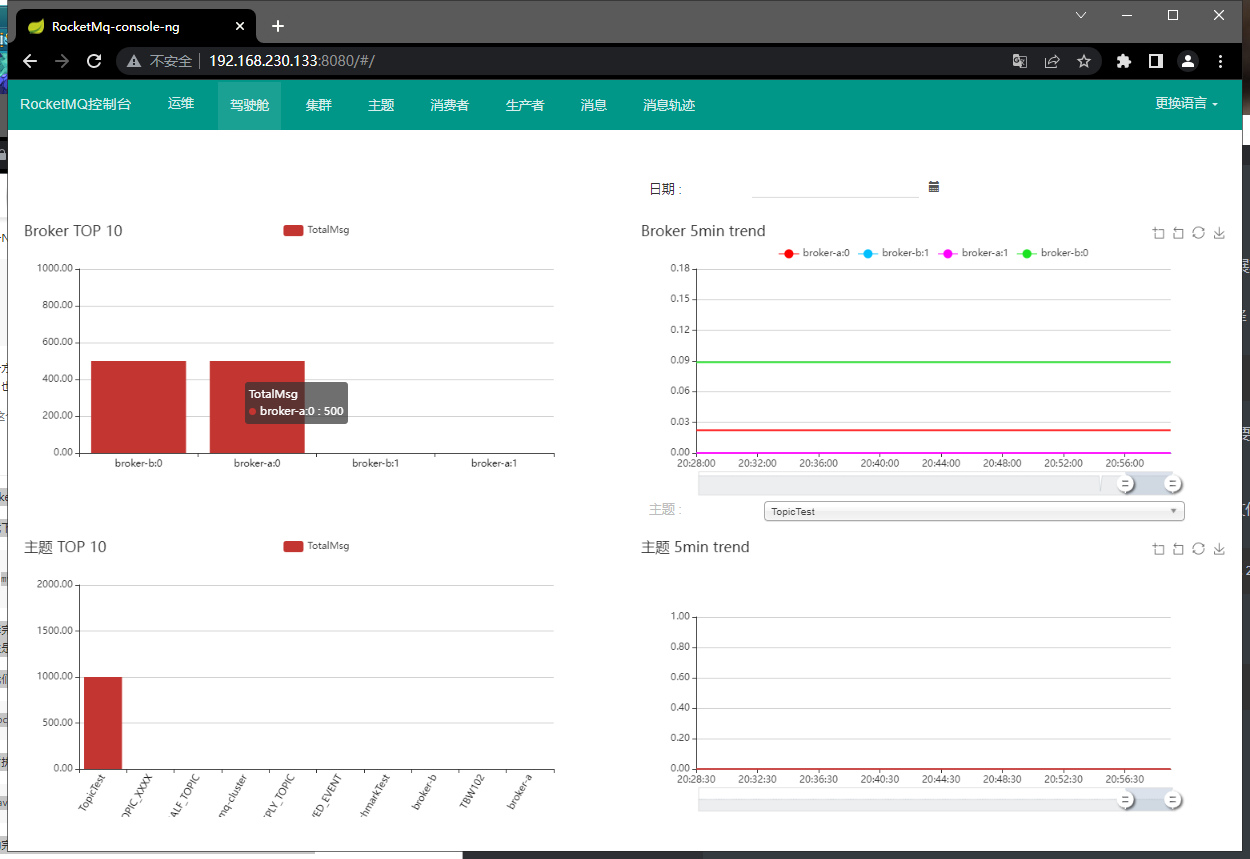Open the browser extensions puzzle icon
This screenshot has height=859, width=1250.
click(1124, 61)
